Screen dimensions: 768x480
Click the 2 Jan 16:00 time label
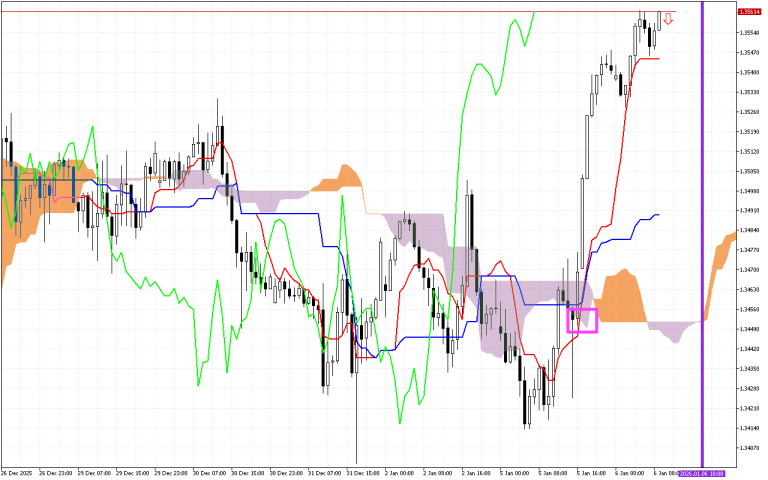tap(477, 474)
